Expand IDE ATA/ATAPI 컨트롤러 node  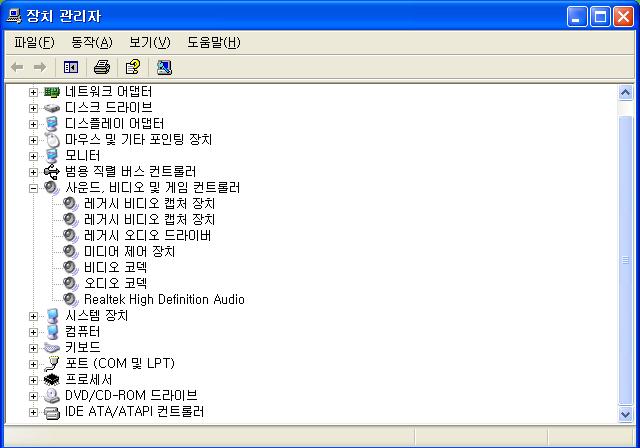33,412
